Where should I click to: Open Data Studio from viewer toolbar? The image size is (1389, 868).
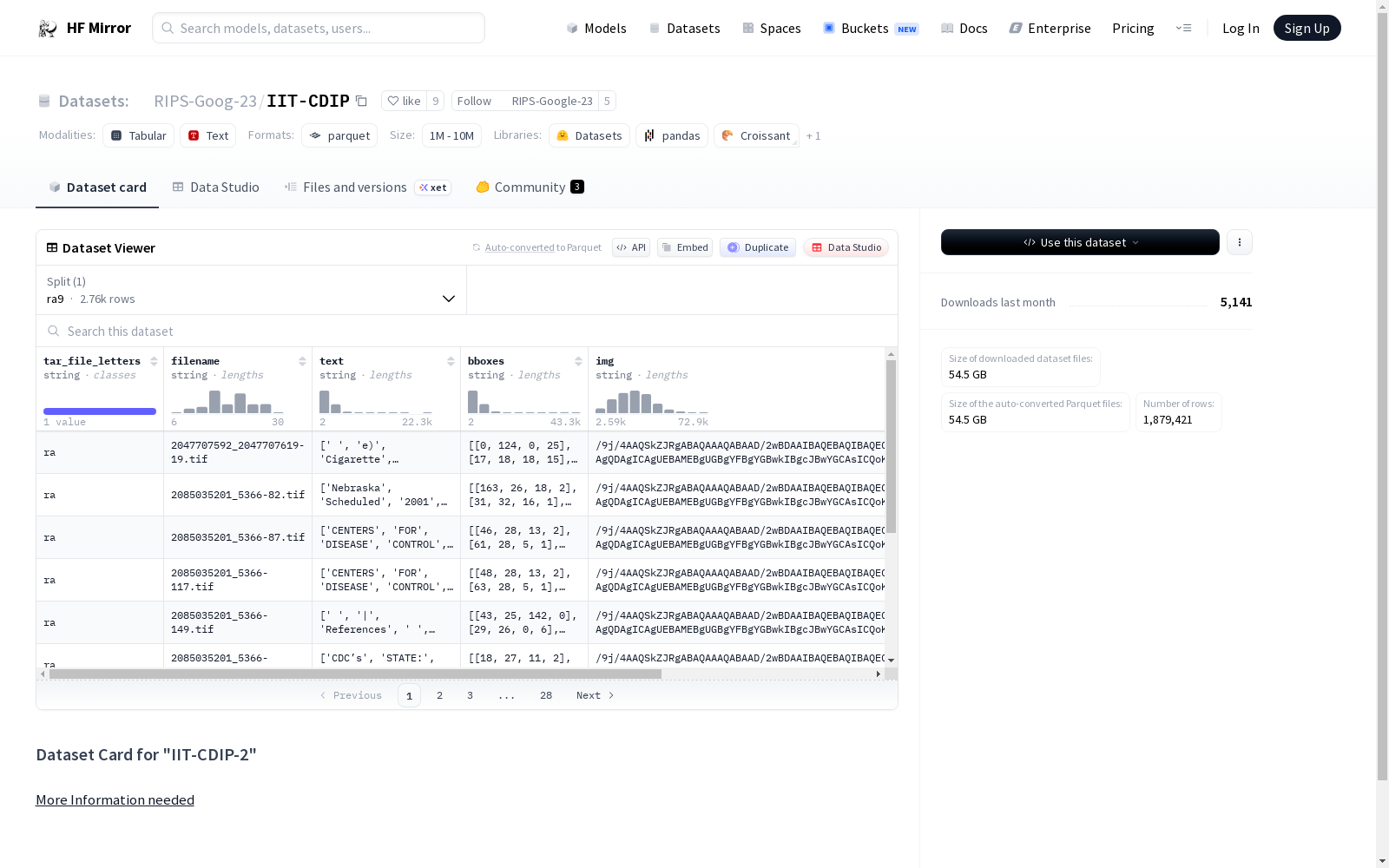coord(846,247)
